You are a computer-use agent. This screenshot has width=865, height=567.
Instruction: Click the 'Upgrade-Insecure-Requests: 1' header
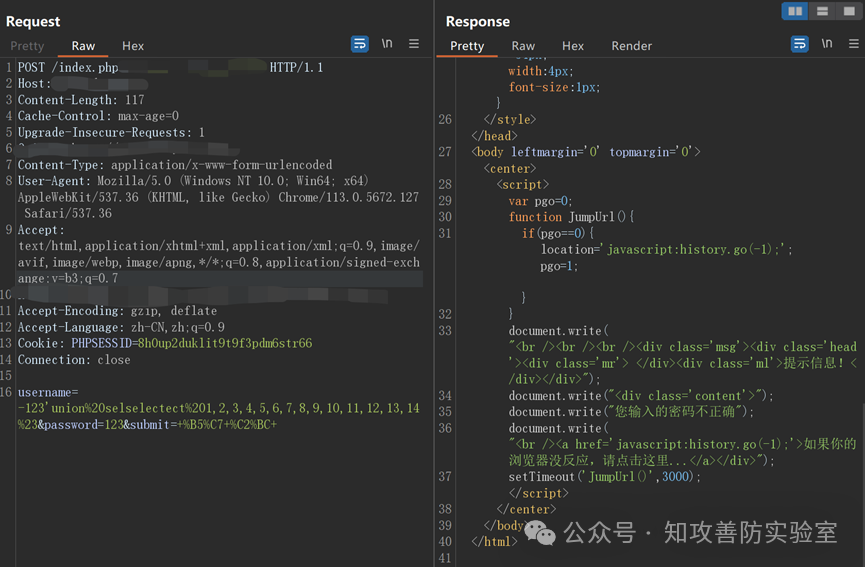pyautogui.click(x=111, y=133)
